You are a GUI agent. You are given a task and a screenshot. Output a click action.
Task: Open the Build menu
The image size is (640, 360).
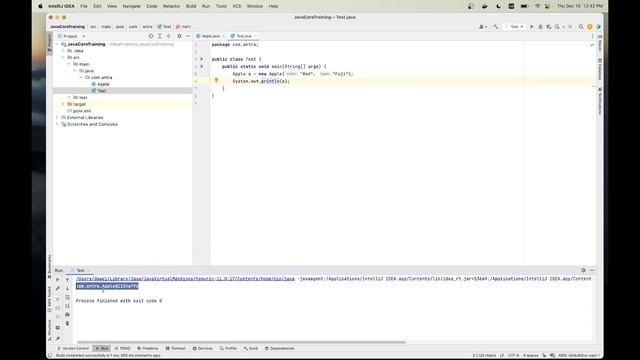coord(191,6)
